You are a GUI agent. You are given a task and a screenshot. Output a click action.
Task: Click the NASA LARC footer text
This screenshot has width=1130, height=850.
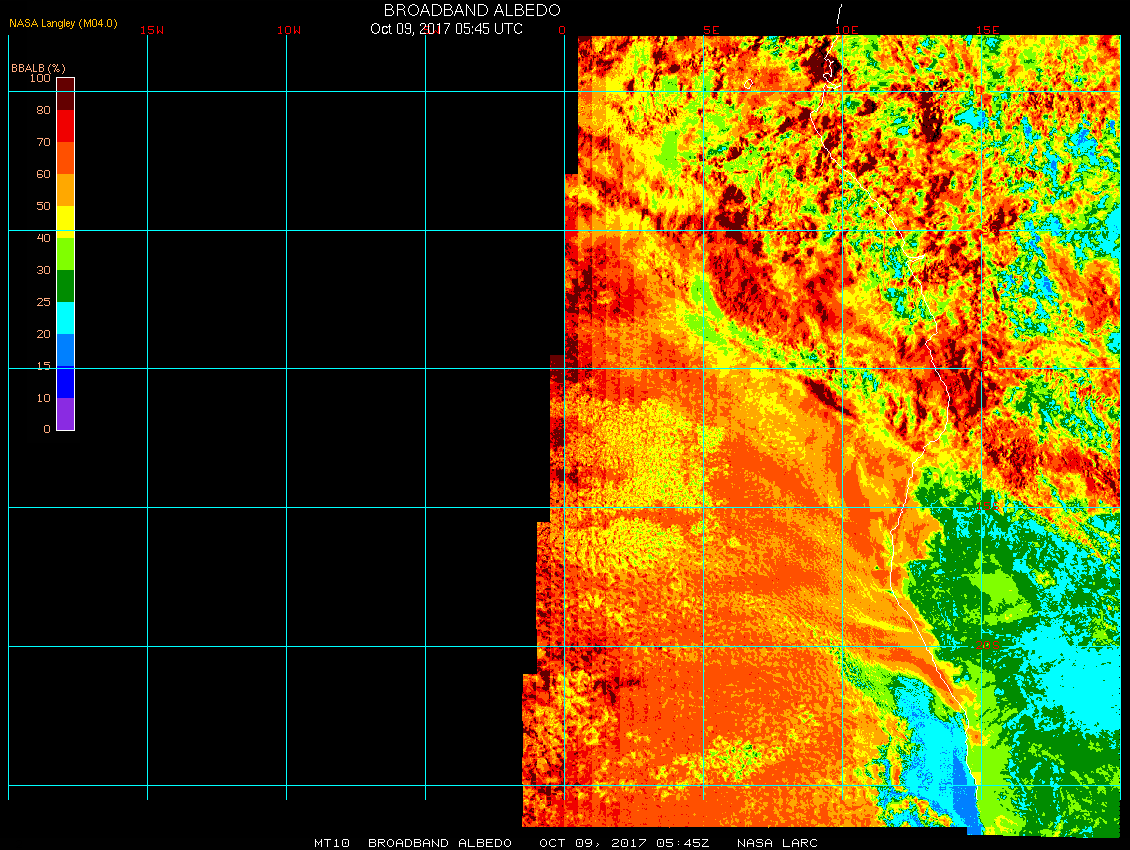point(777,843)
